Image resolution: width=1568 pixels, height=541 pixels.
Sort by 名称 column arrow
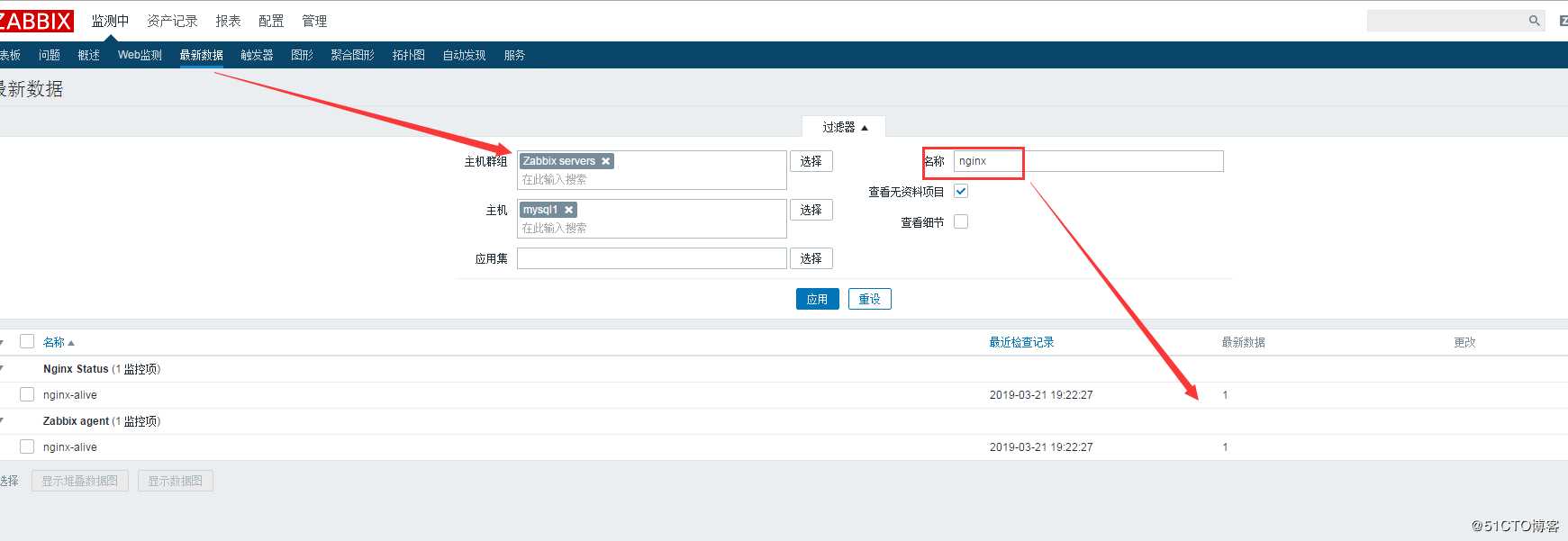click(x=71, y=343)
